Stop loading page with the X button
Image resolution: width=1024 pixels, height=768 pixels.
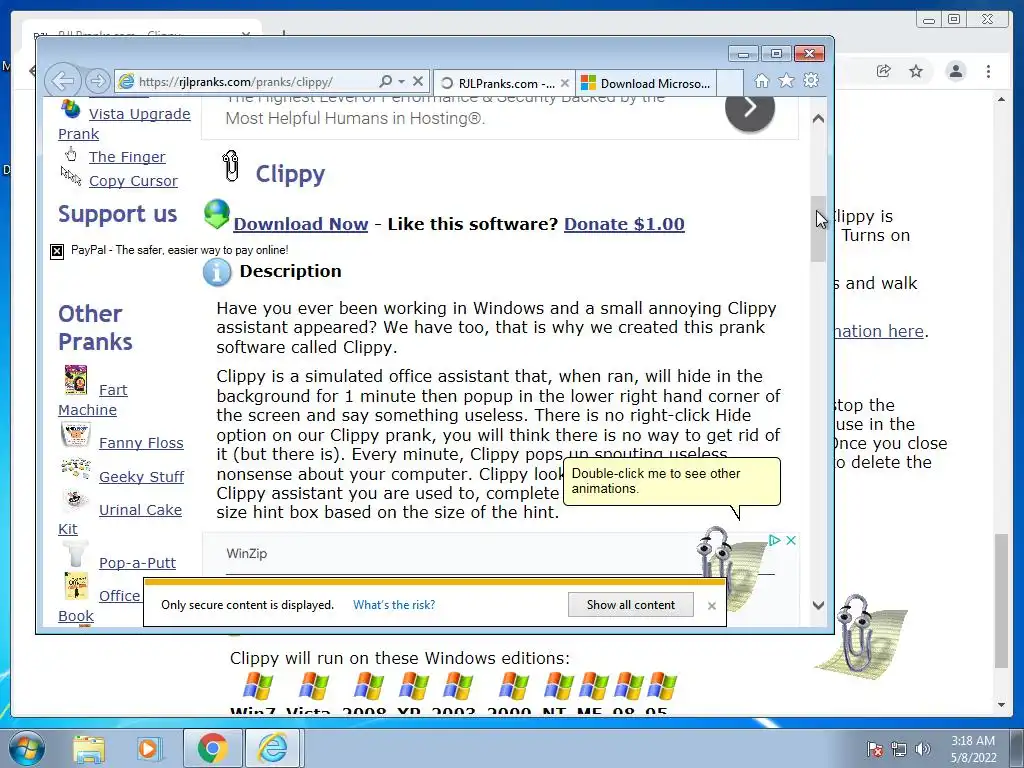(418, 82)
